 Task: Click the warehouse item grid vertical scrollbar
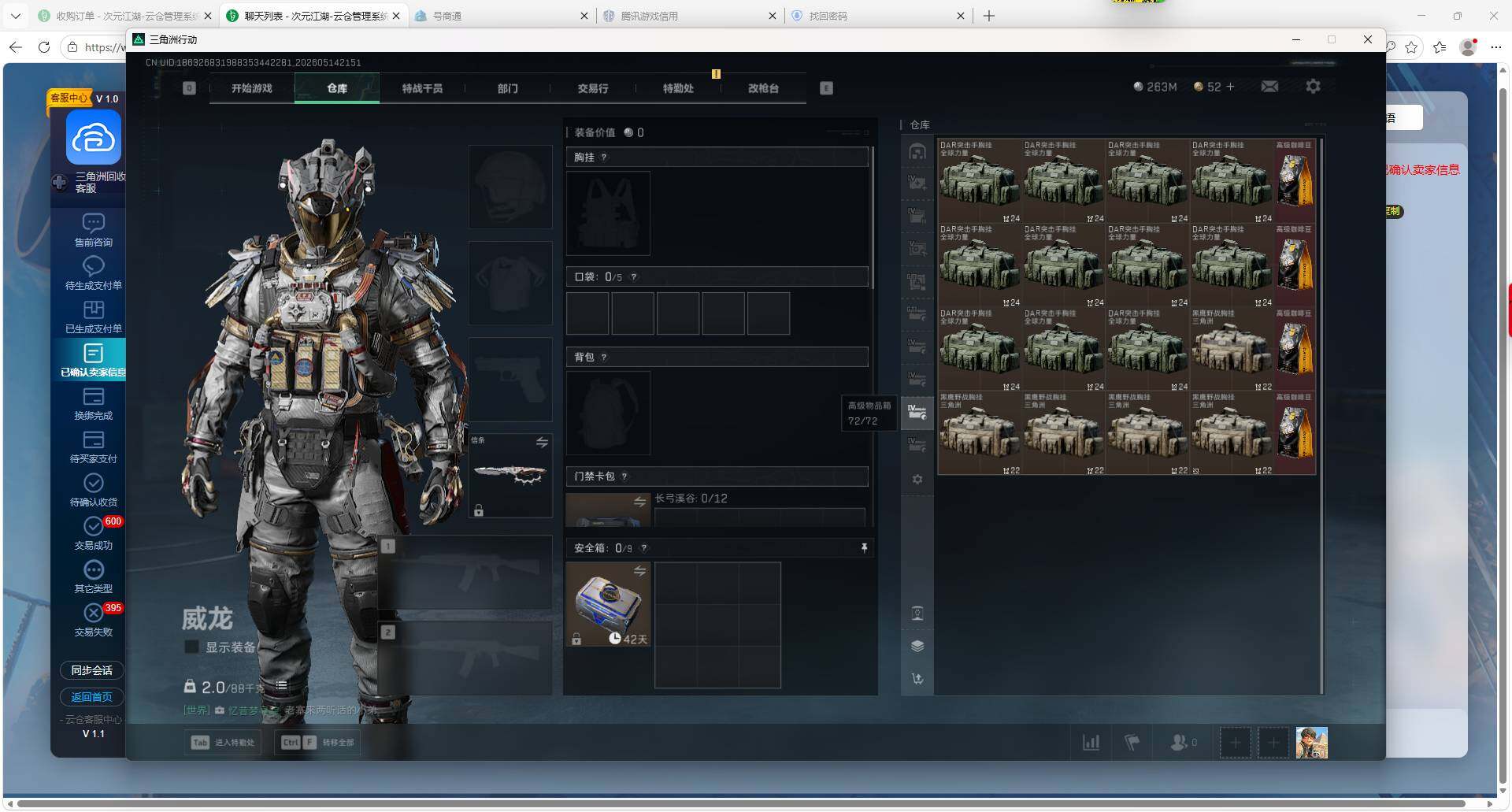click(1321, 416)
